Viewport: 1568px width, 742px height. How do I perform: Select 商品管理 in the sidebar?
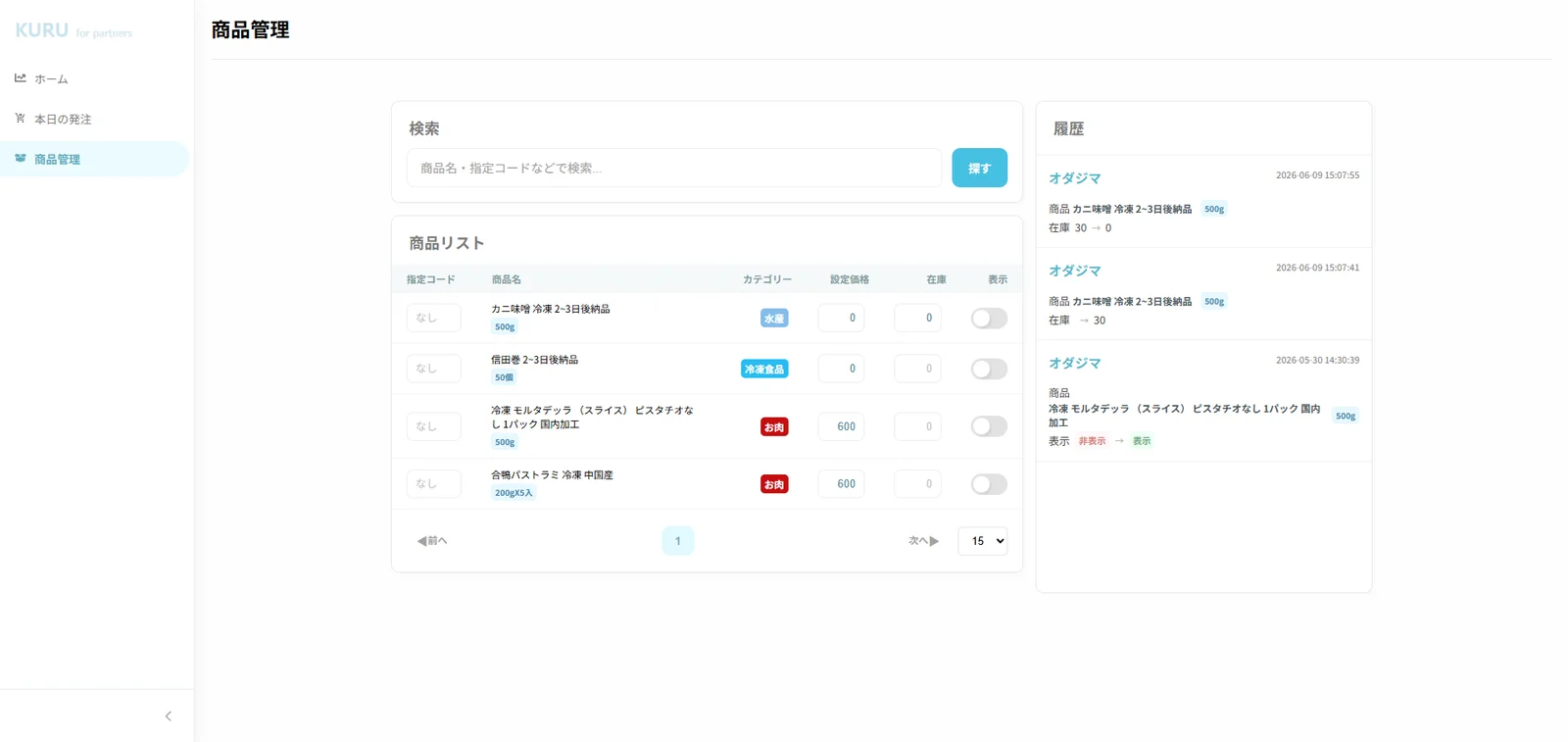point(94,159)
